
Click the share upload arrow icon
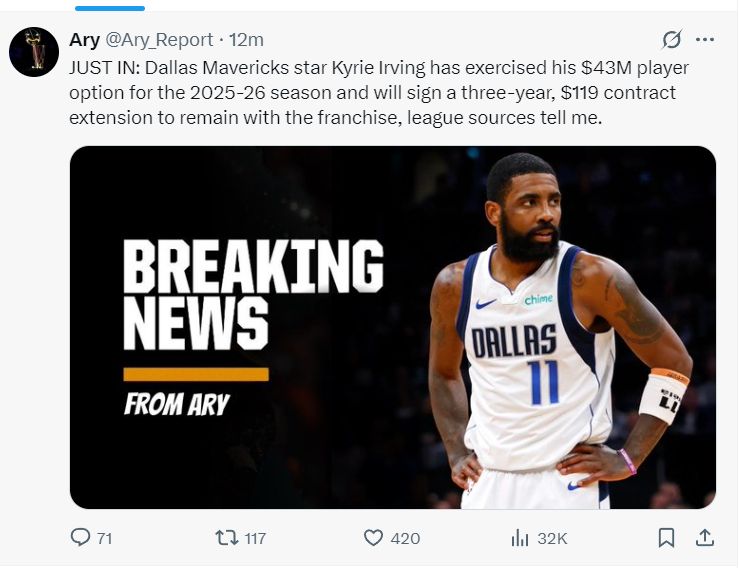click(x=705, y=537)
